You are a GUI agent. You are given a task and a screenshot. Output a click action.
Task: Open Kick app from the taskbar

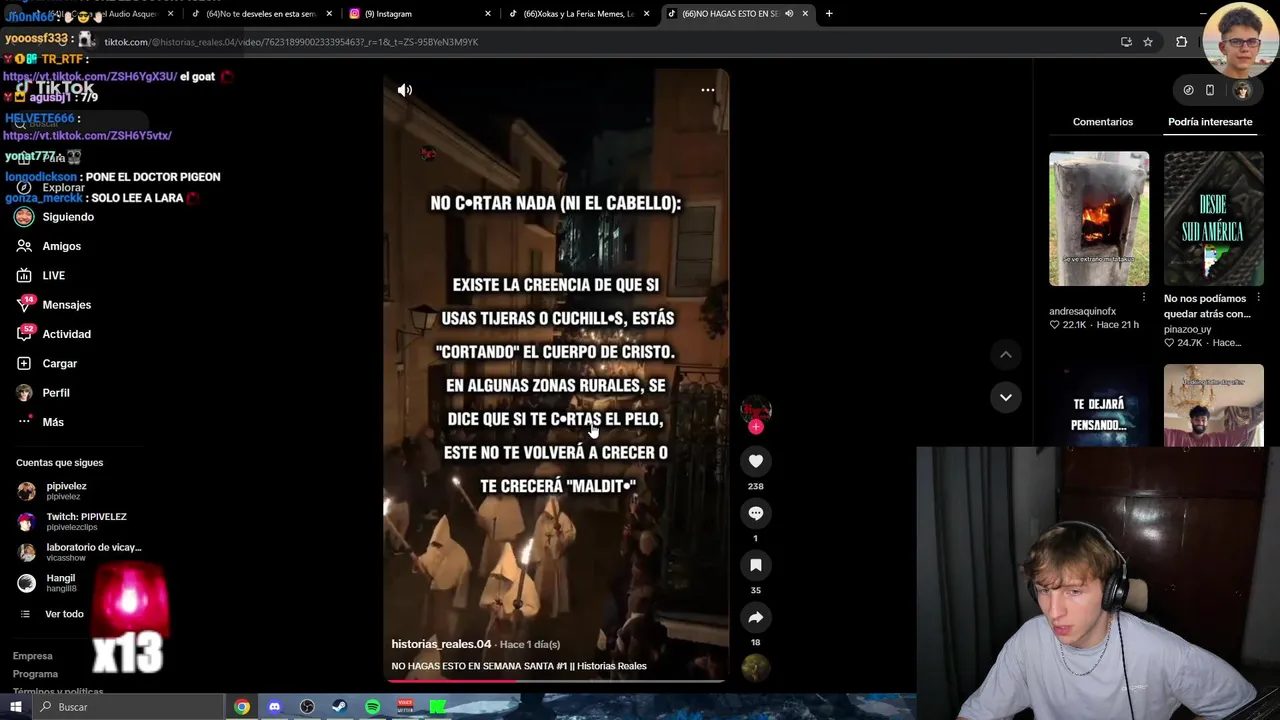pos(438,707)
